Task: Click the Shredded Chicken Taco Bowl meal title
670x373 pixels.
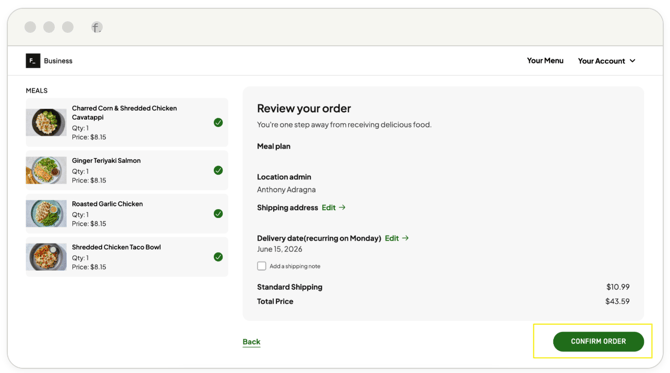Action: [x=116, y=247]
